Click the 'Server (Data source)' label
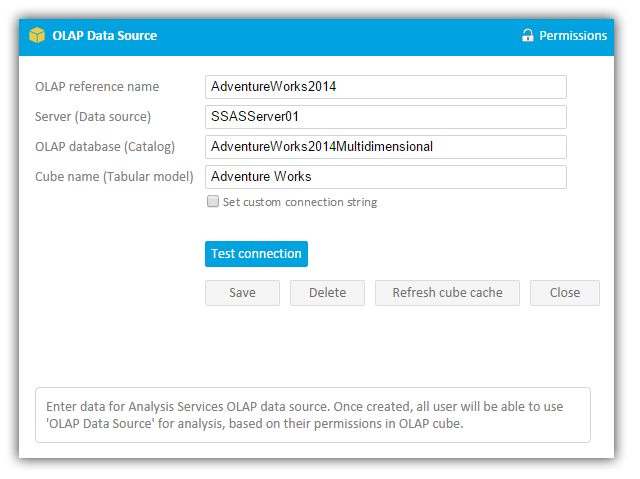Screen dimensions: 640x479 93,117
